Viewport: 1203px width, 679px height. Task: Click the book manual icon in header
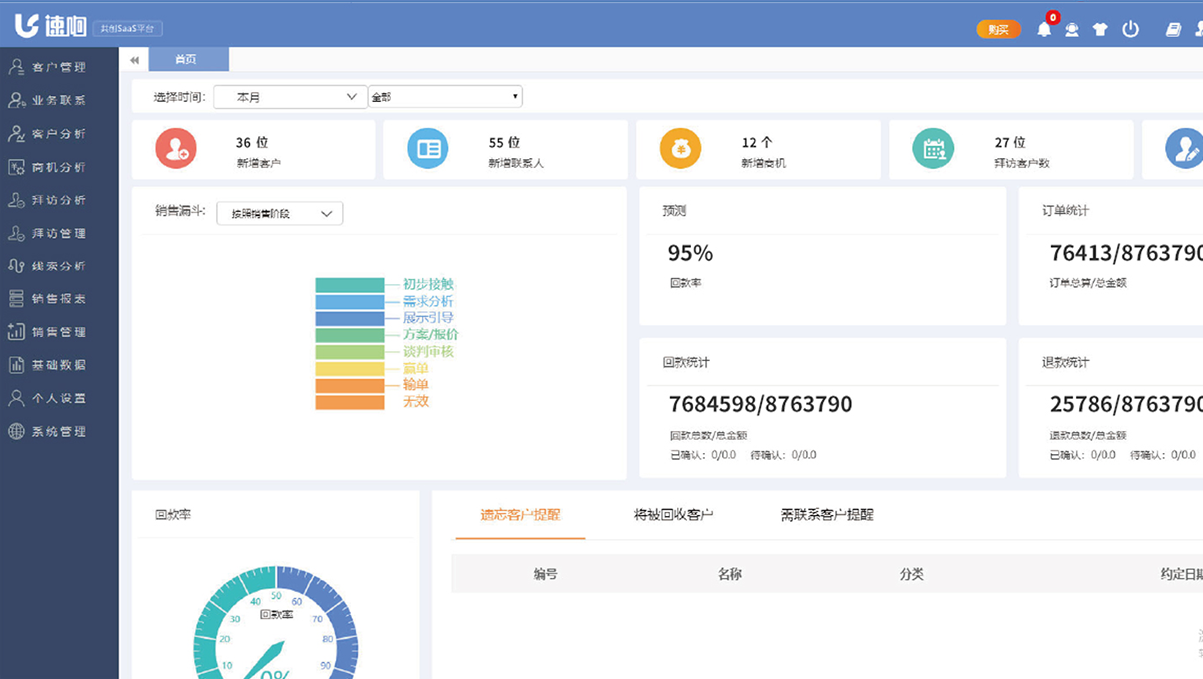1174,29
